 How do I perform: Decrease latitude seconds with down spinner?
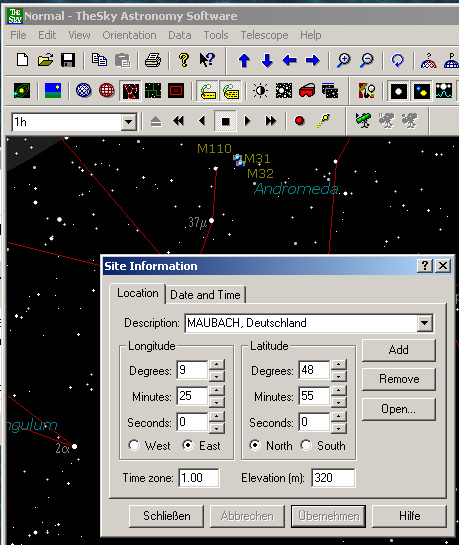[x=339, y=429]
